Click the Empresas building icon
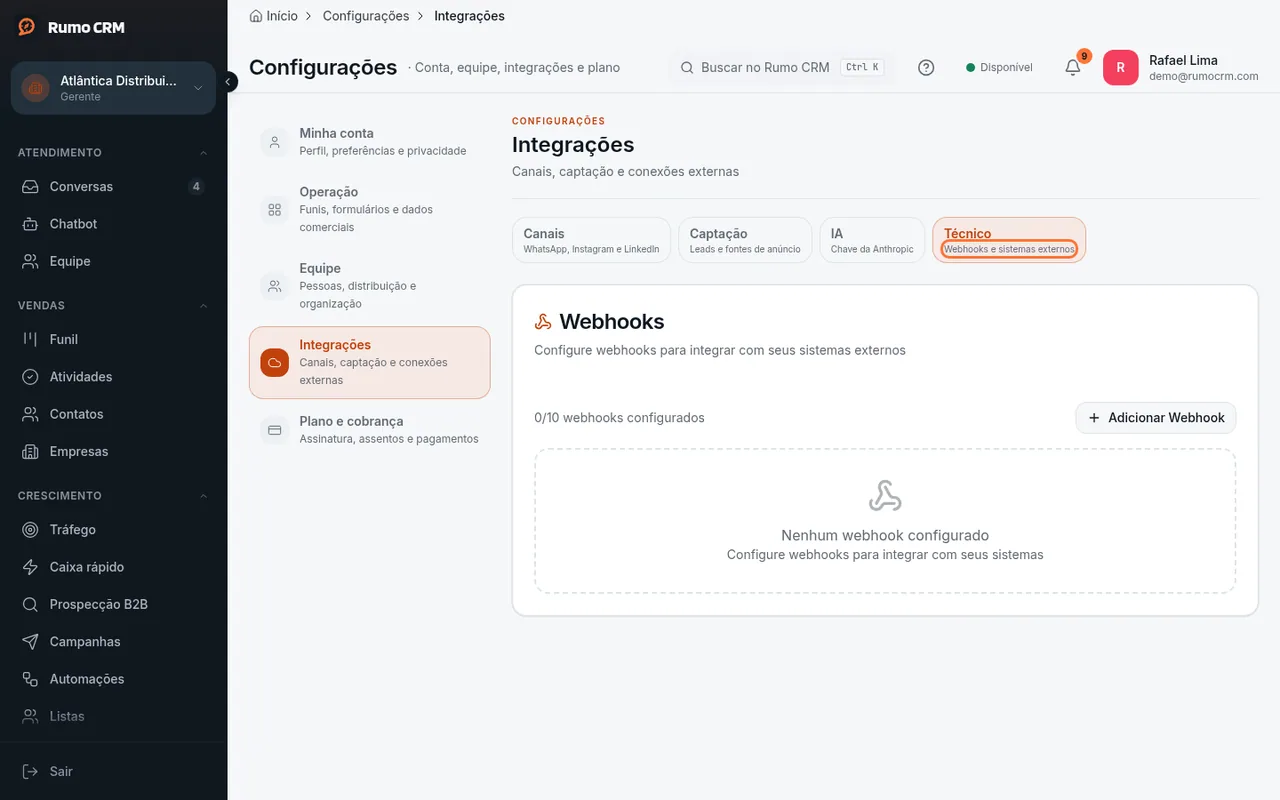 31,452
